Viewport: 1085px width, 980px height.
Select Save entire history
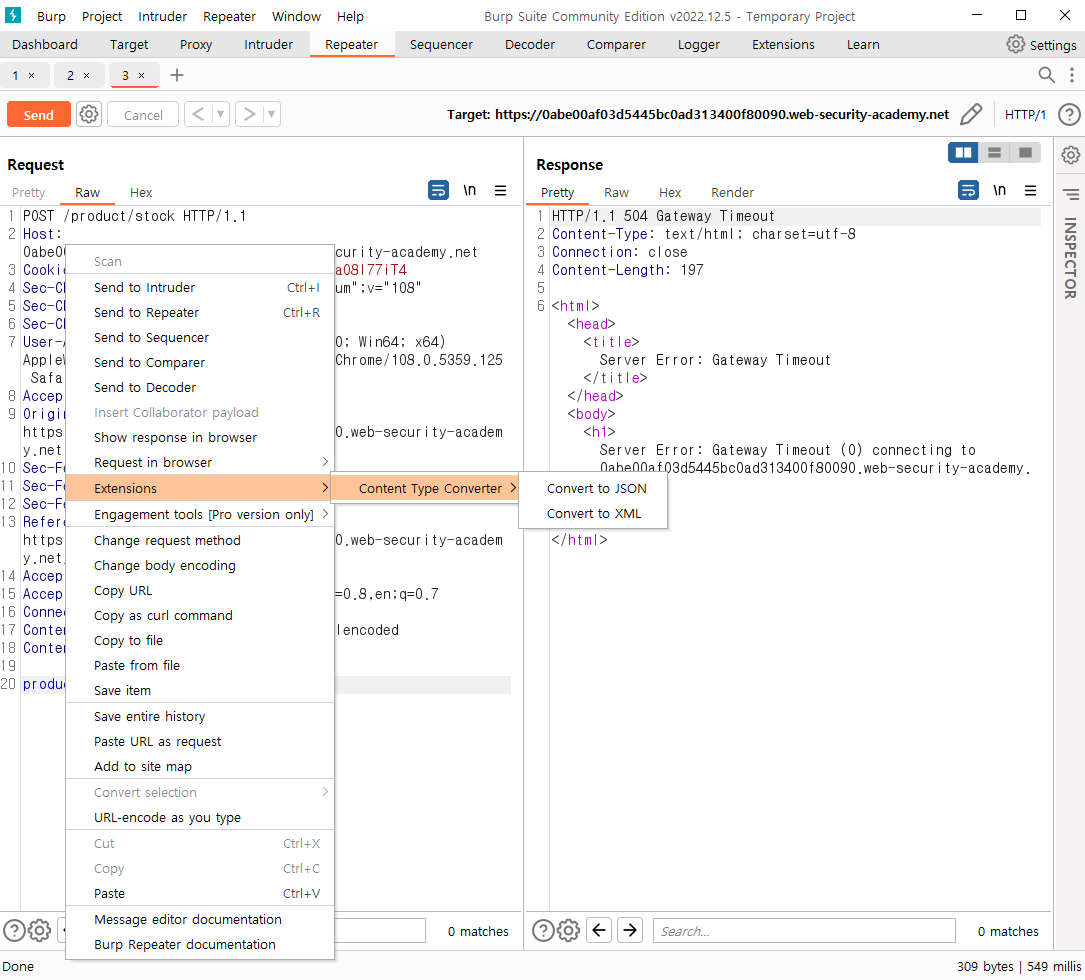(x=200, y=716)
